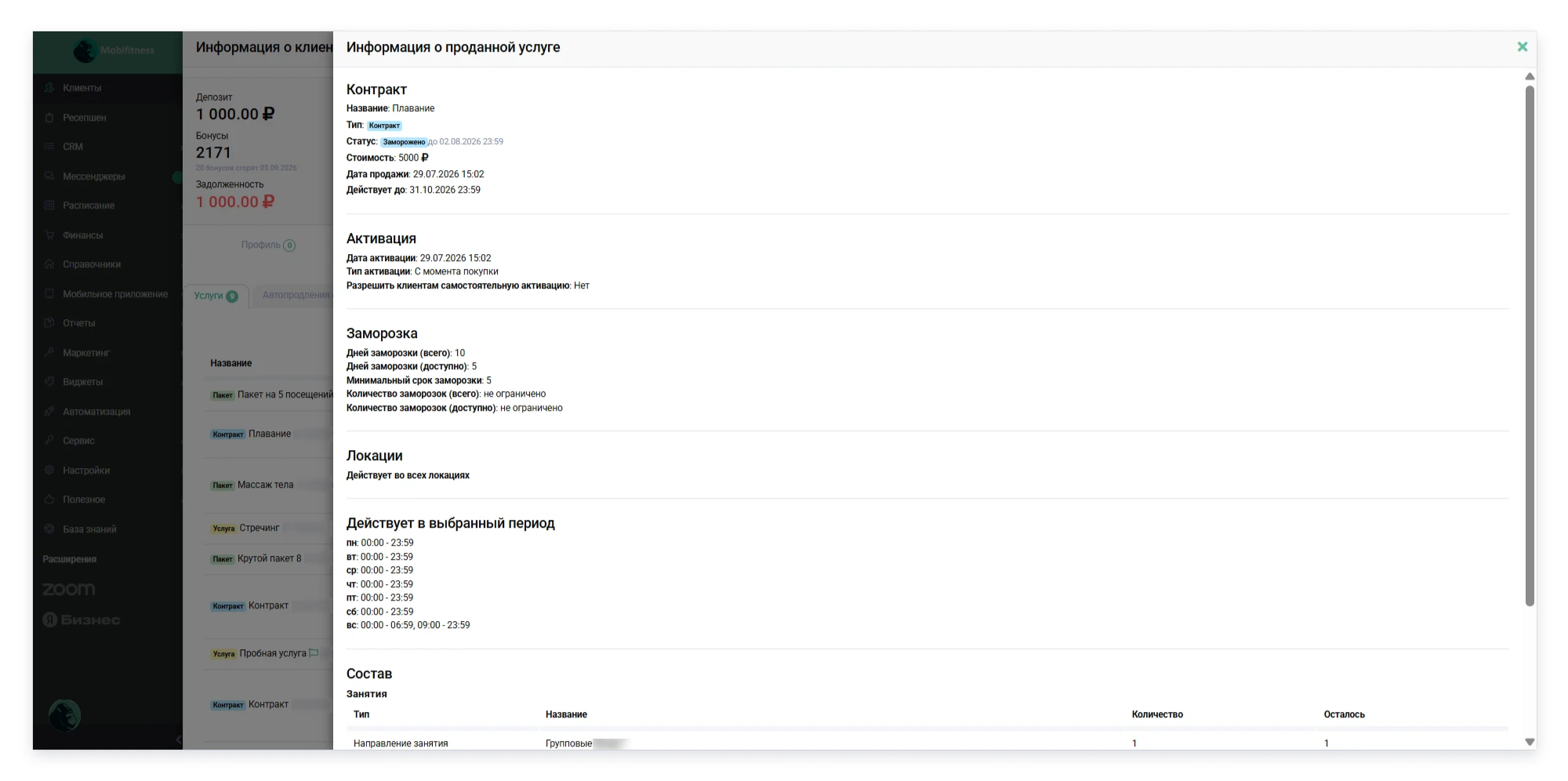Open Клиенты section icon in sidebar

coord(49,88)
